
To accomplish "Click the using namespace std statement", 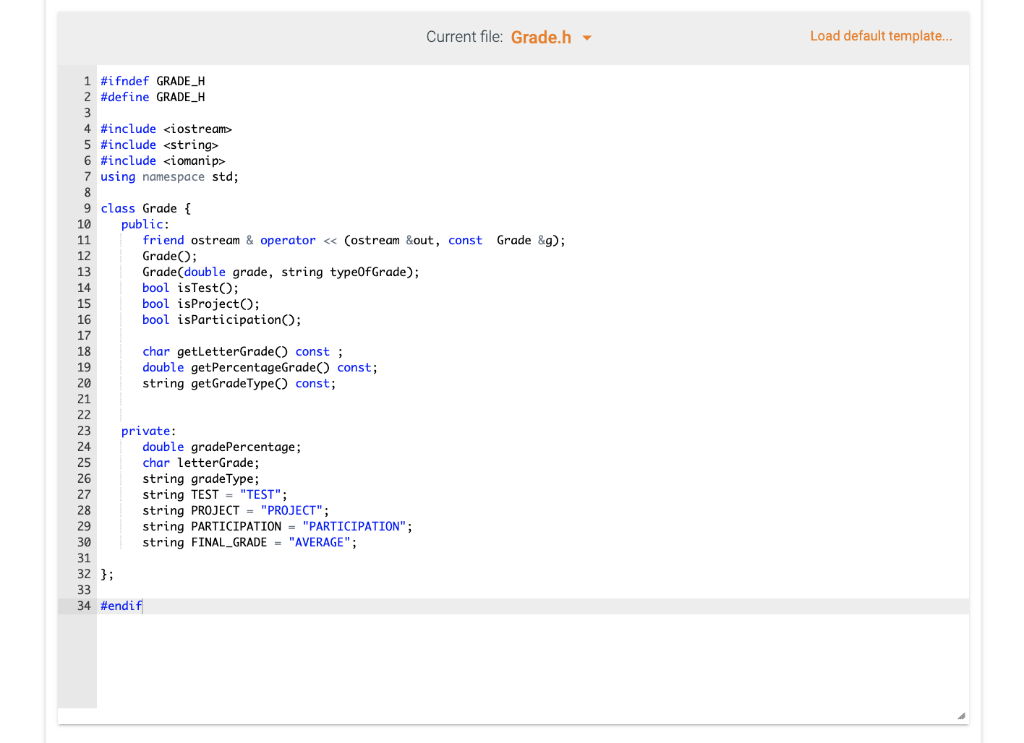I will [x=168, y=176].
